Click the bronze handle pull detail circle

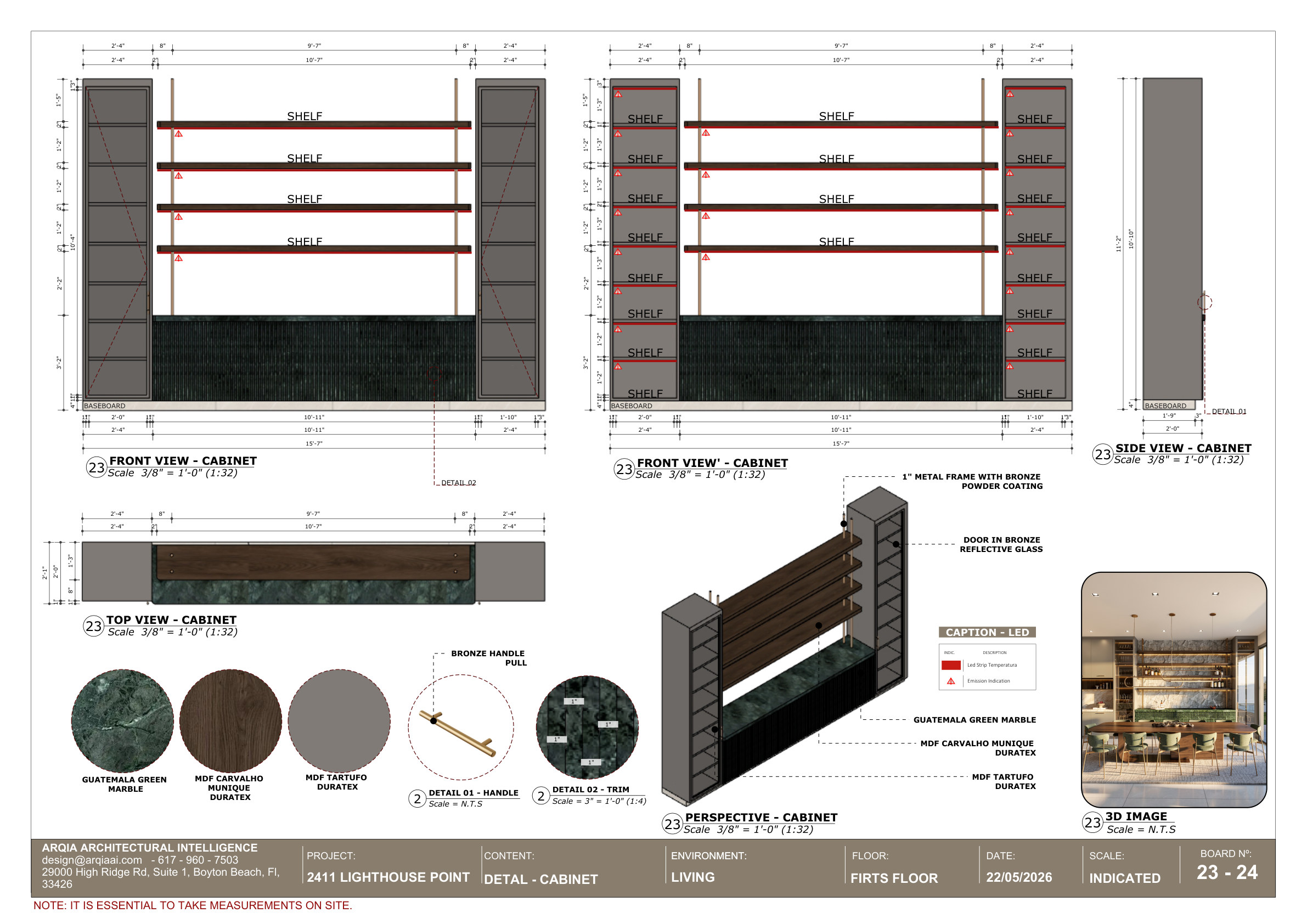click(461, 727)
